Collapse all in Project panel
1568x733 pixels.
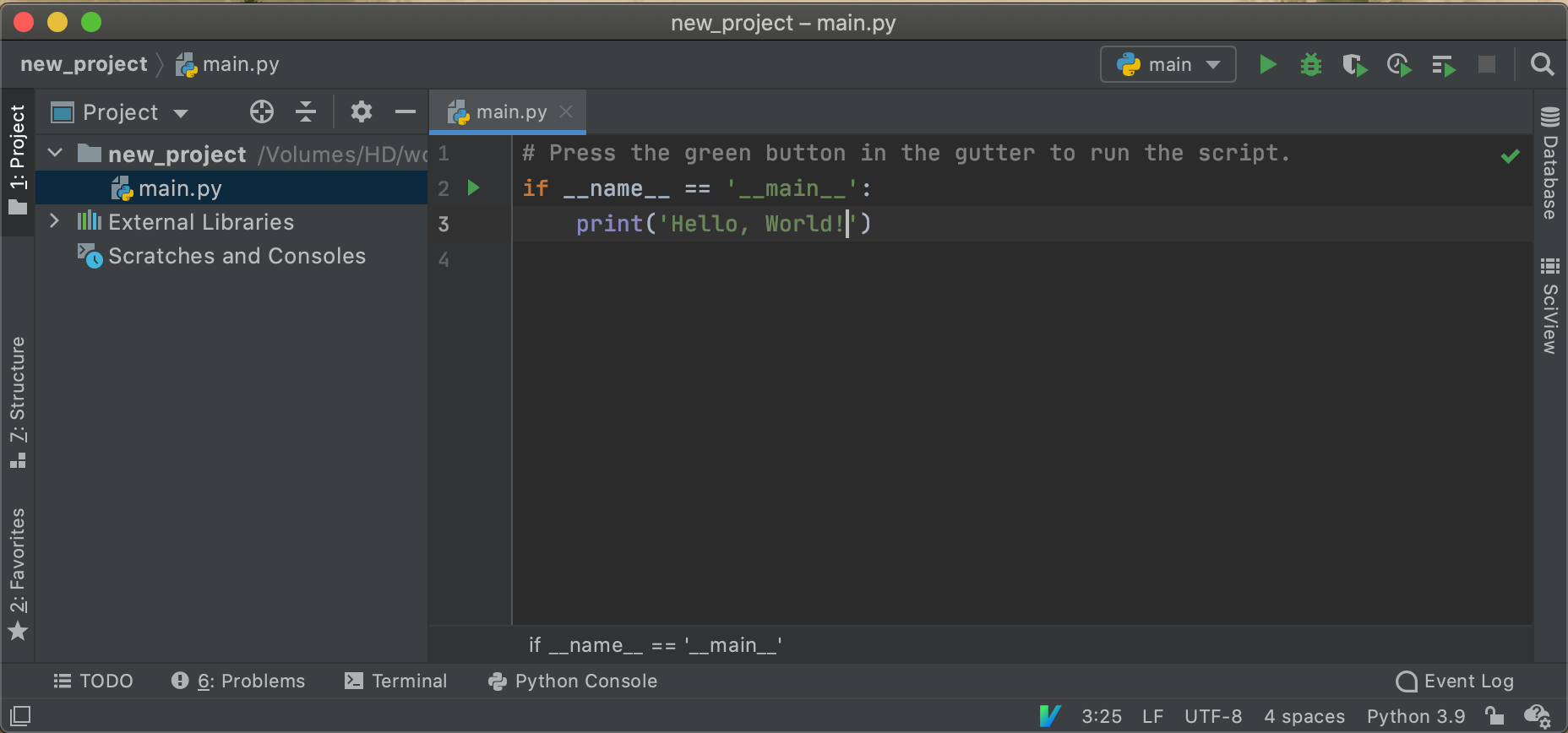[x=306, y=111]
